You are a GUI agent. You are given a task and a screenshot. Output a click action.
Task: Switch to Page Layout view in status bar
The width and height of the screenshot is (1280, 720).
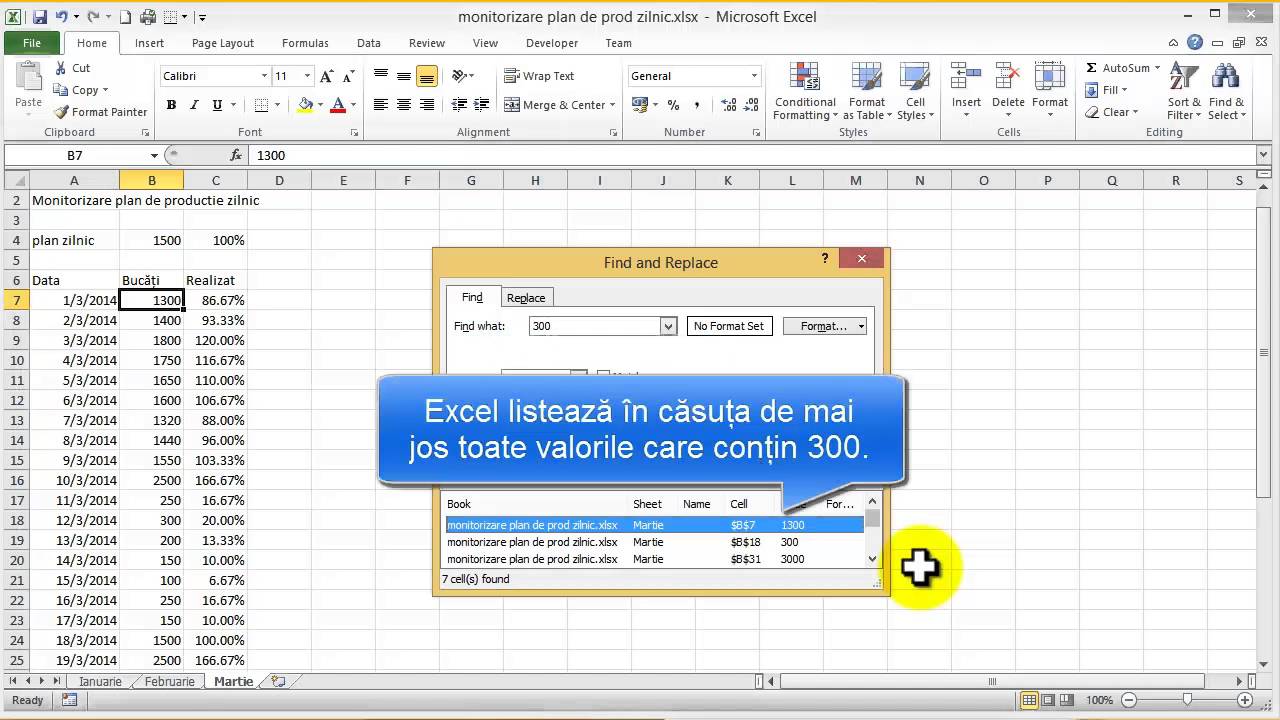pyautogui.click(x=1050, y=700)
